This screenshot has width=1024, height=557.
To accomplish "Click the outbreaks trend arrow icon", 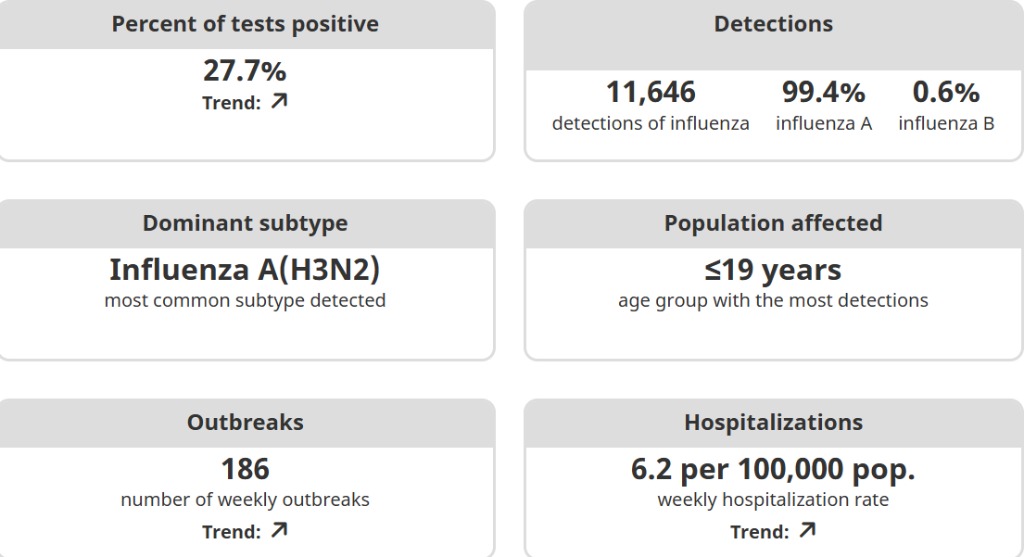I will click(x=279, y=530).
